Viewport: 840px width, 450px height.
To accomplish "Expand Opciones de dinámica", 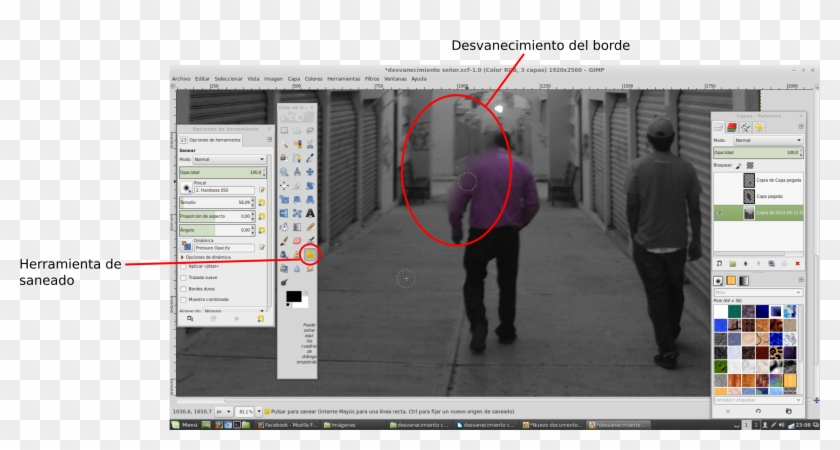I will [183, 257].
